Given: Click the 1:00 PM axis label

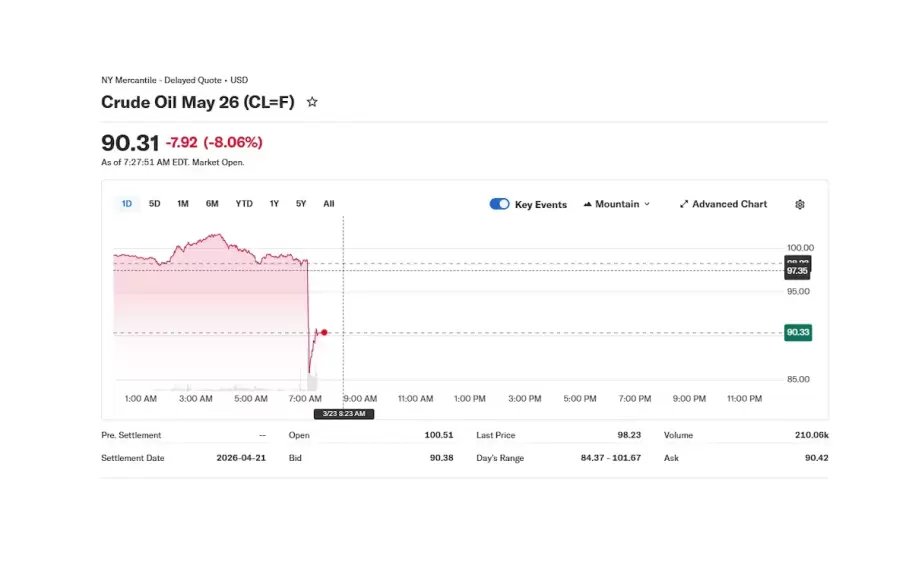Looking at the screenshot, I should click(469, 399).
